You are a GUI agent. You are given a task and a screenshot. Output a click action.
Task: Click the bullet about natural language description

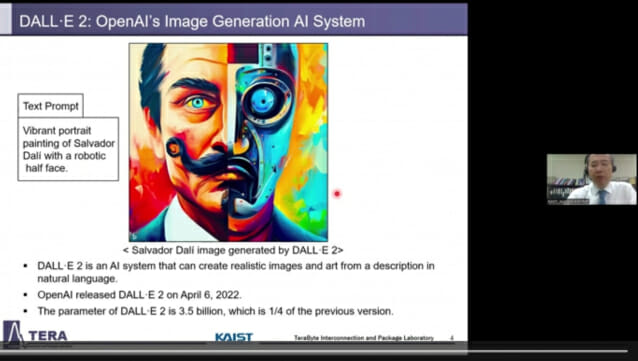236,272
